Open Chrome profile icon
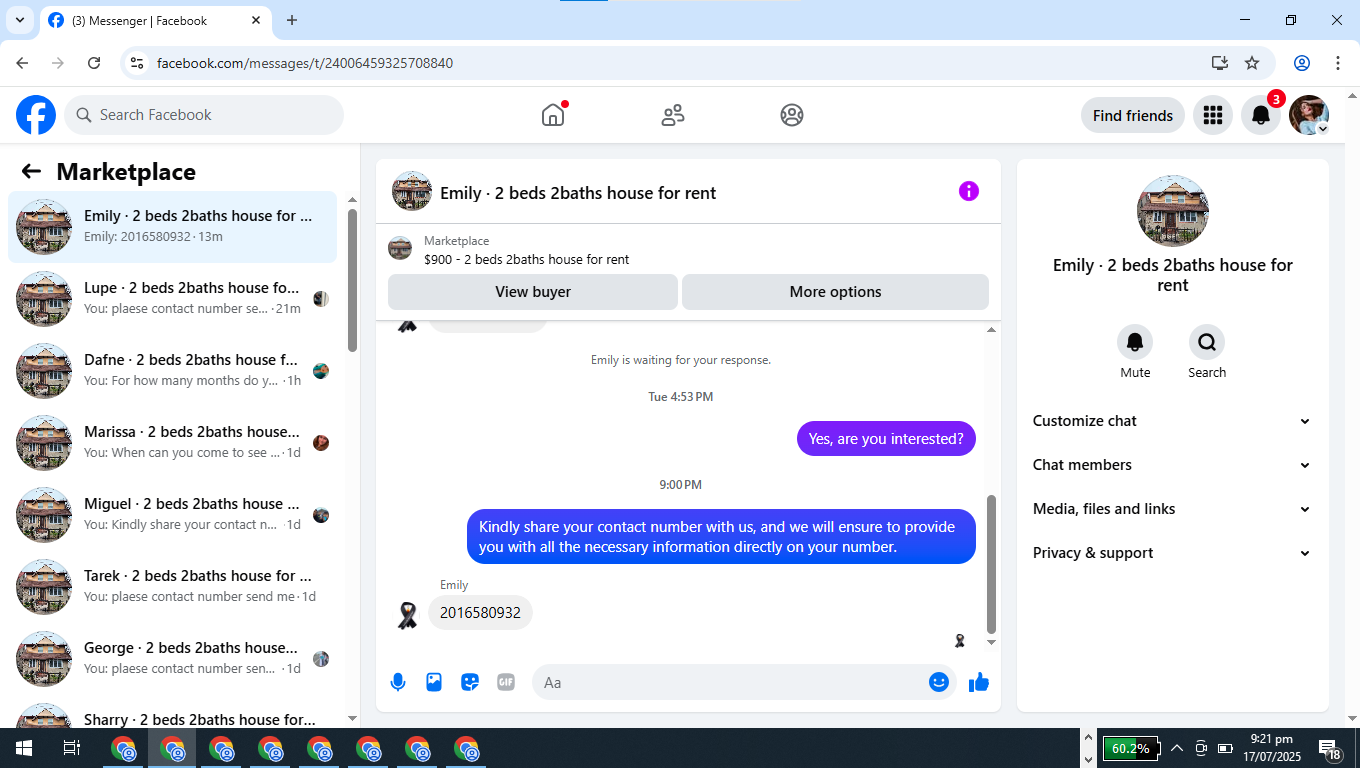 [1302, 63]
